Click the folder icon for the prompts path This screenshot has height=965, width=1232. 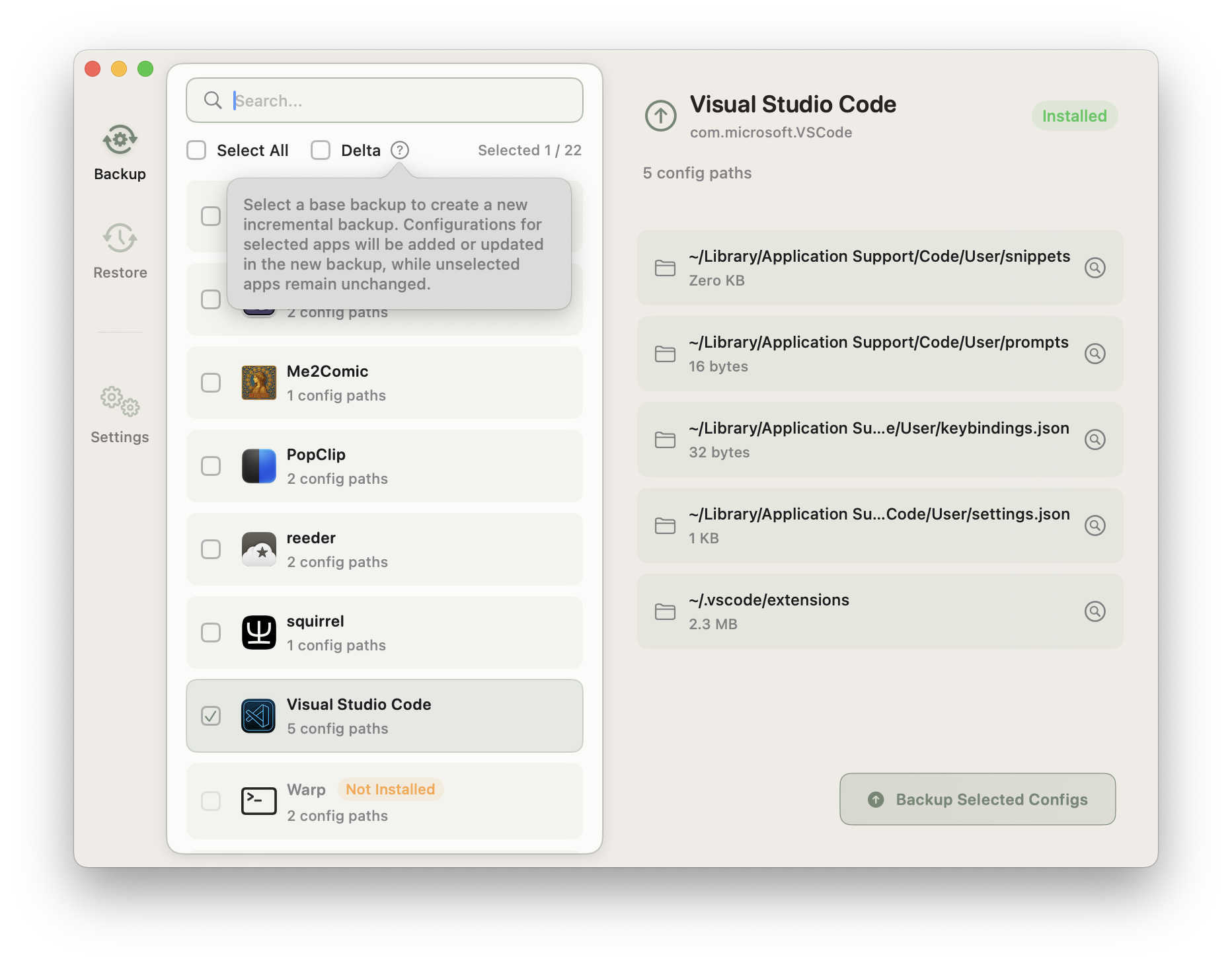coord(665,354)
